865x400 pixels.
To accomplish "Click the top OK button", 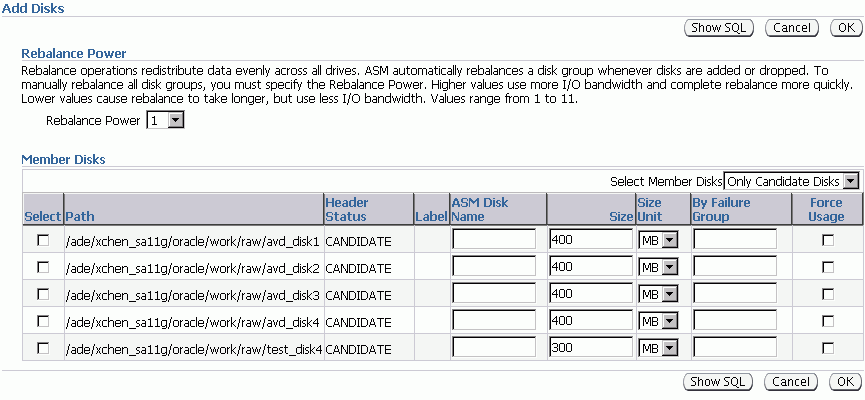I will [x=846, y=28].
